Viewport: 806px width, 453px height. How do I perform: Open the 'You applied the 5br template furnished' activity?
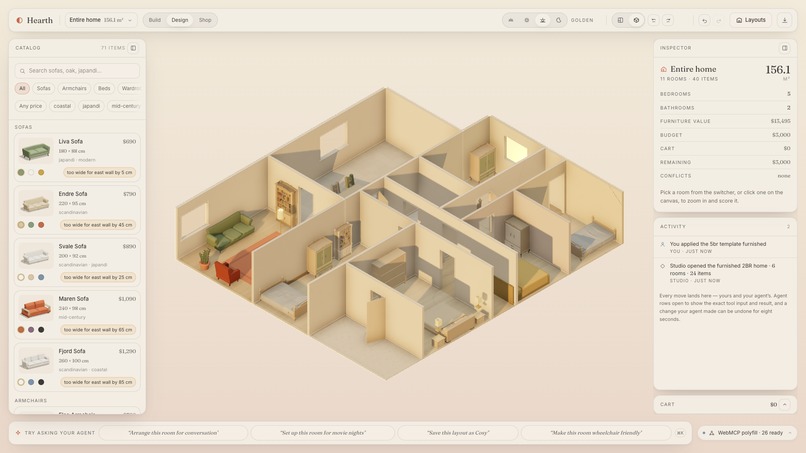pos(725,247)
